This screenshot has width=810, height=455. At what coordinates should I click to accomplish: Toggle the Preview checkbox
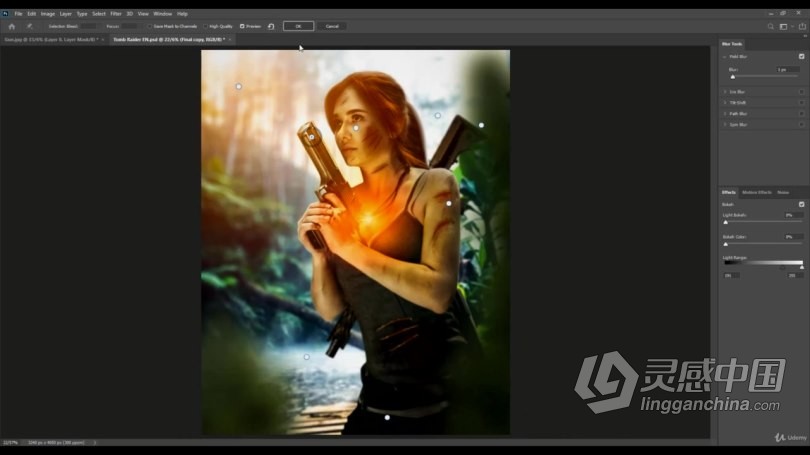coord(242,26)
